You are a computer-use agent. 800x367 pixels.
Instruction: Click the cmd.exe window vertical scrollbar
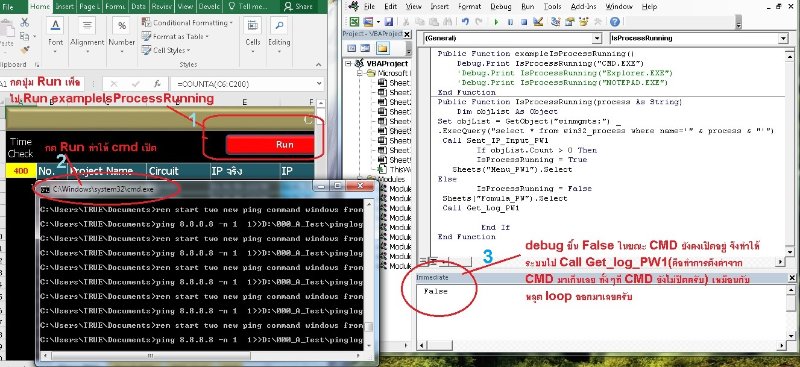tap(369, 275)
